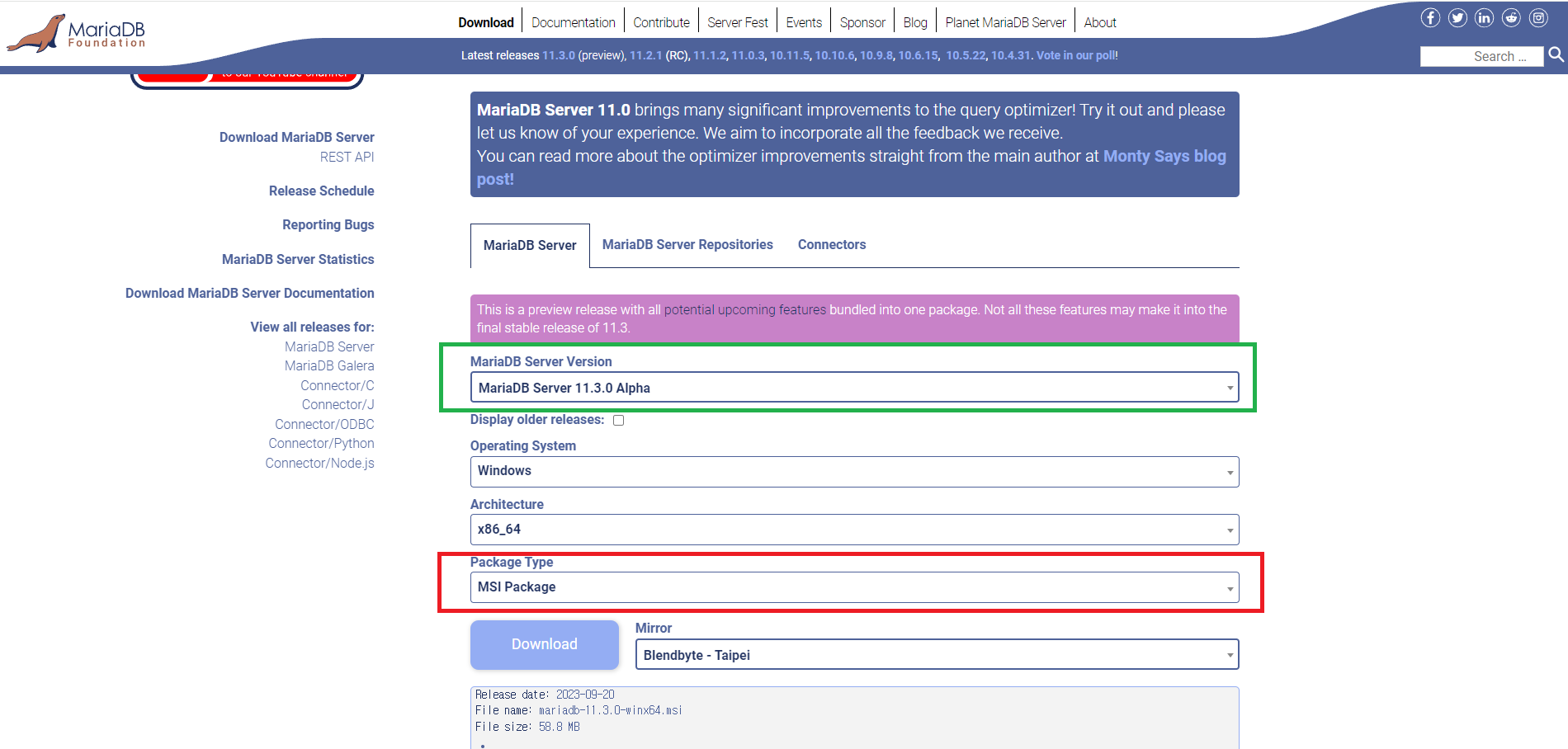The width and height of the screenshot is (1568, 749).
Task: Open the 10.11.5 release link
Action: (790, 55)
